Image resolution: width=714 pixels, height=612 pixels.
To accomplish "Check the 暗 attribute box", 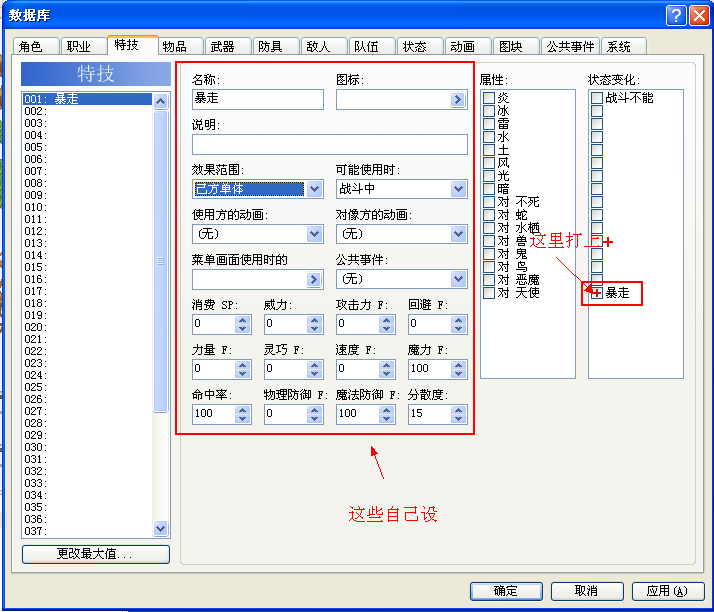I will click(x=489, y=189).
